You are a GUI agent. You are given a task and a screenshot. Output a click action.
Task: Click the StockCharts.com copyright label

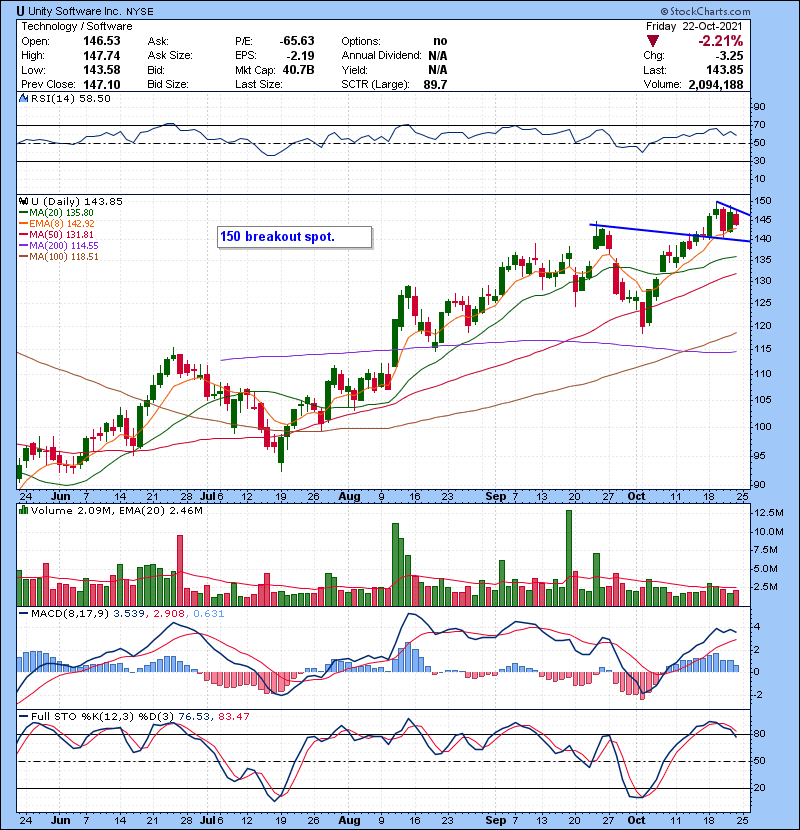(705, 11)
